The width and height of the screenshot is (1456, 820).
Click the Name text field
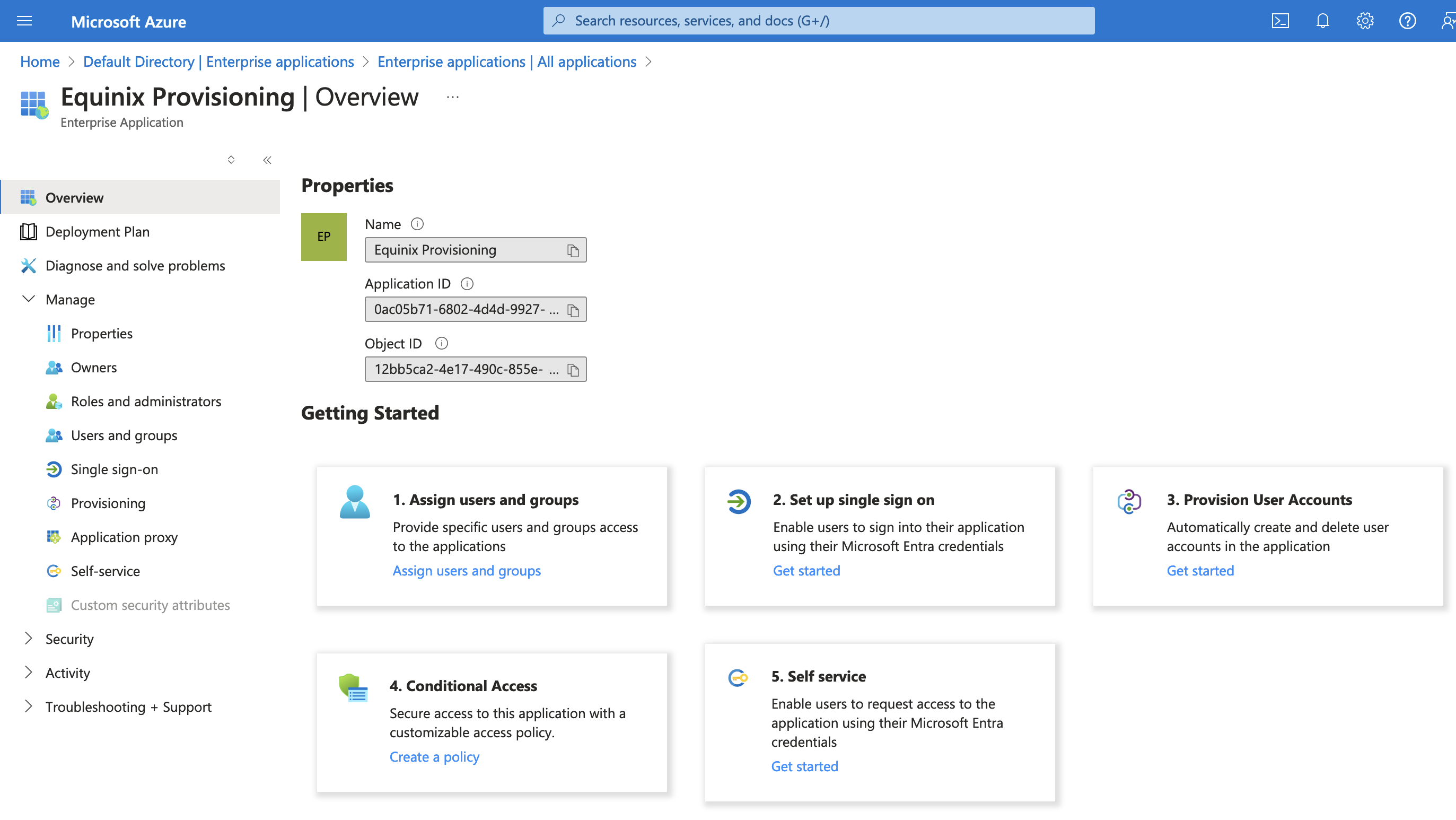[476, 250]
